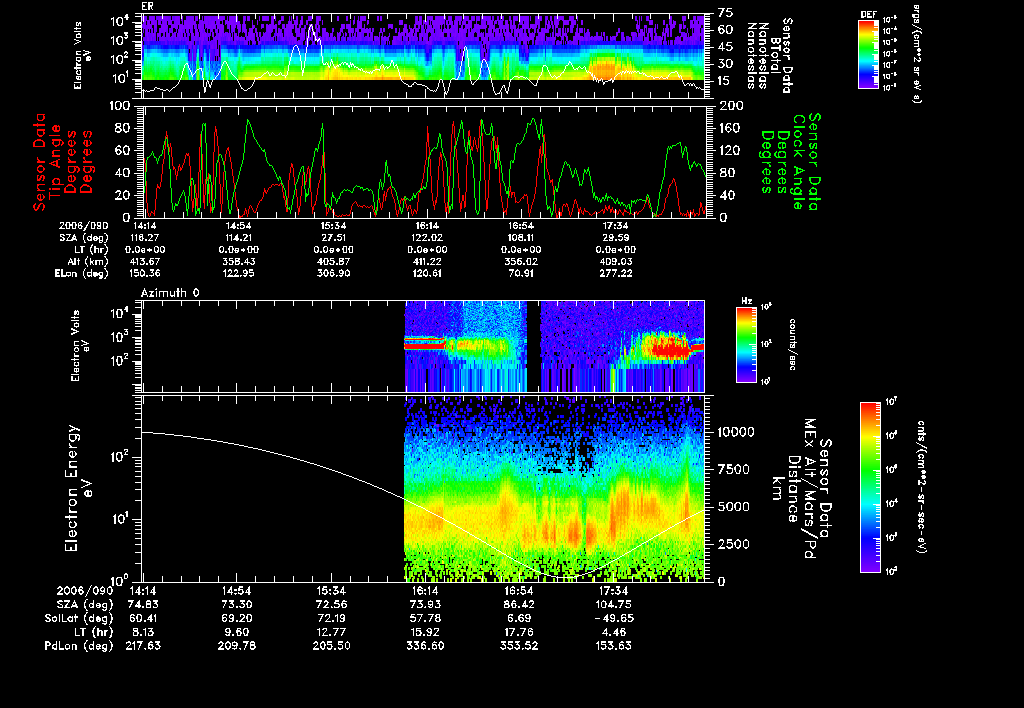The width and height of the screenshot is (1024, 708).
Task: Select ELon value '70.91'
Action: (x=521, y=274)
